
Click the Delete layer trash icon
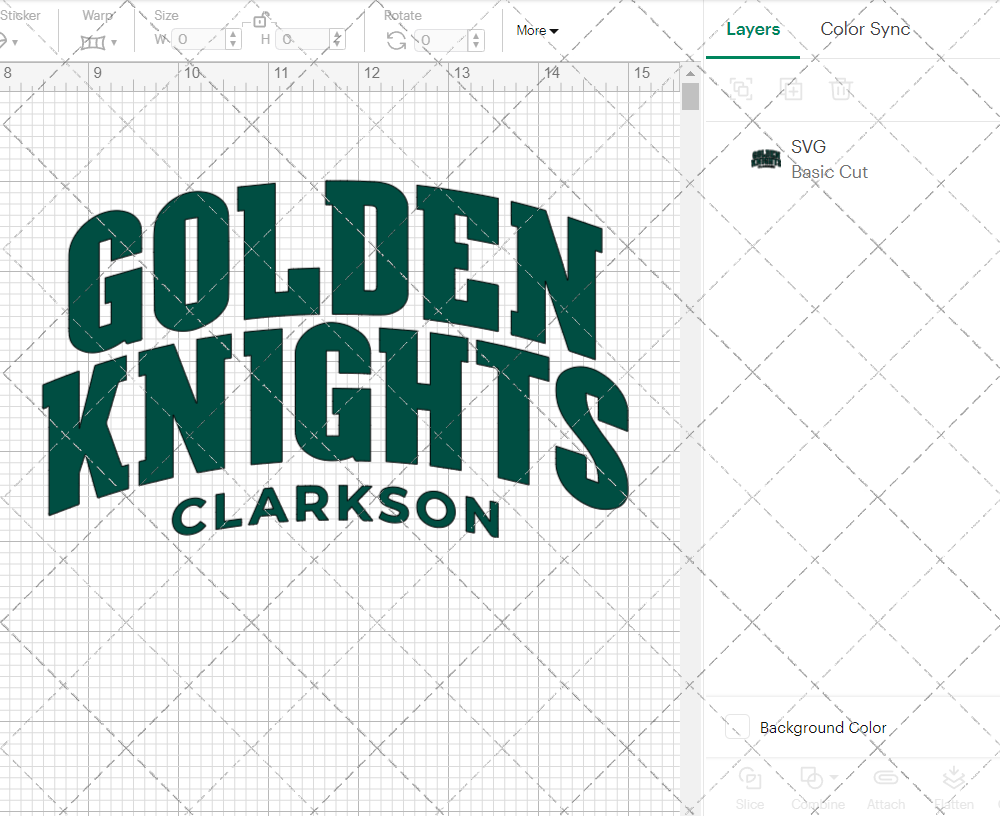(841, 89)
